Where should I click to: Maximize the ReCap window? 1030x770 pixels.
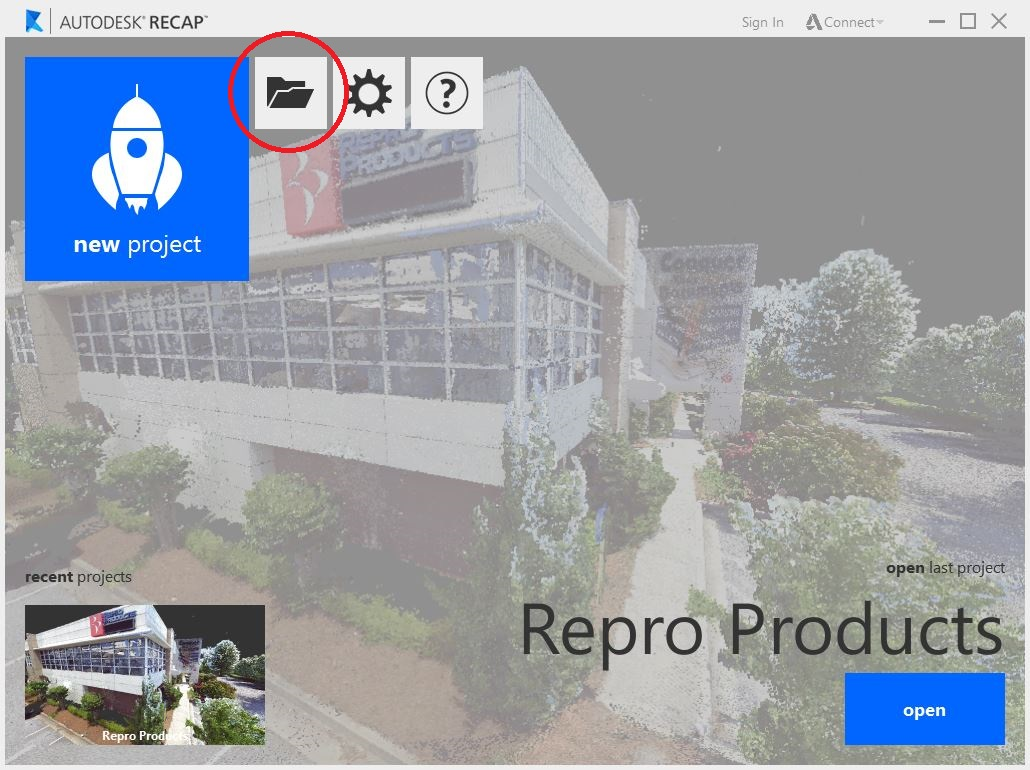[x=968, y=22]
